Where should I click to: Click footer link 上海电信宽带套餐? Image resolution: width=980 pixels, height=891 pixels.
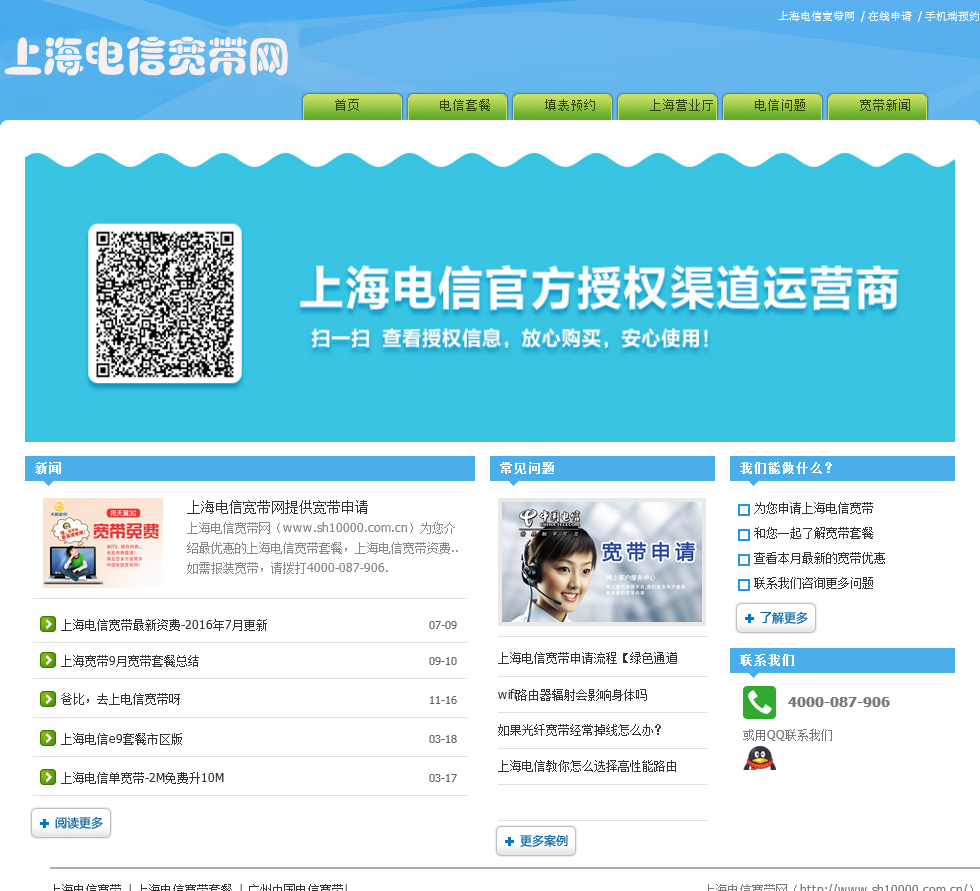[185, 887]
